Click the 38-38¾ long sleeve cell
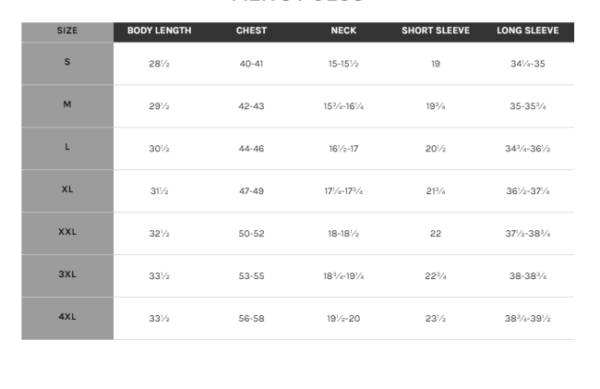 tap(528, 276)
